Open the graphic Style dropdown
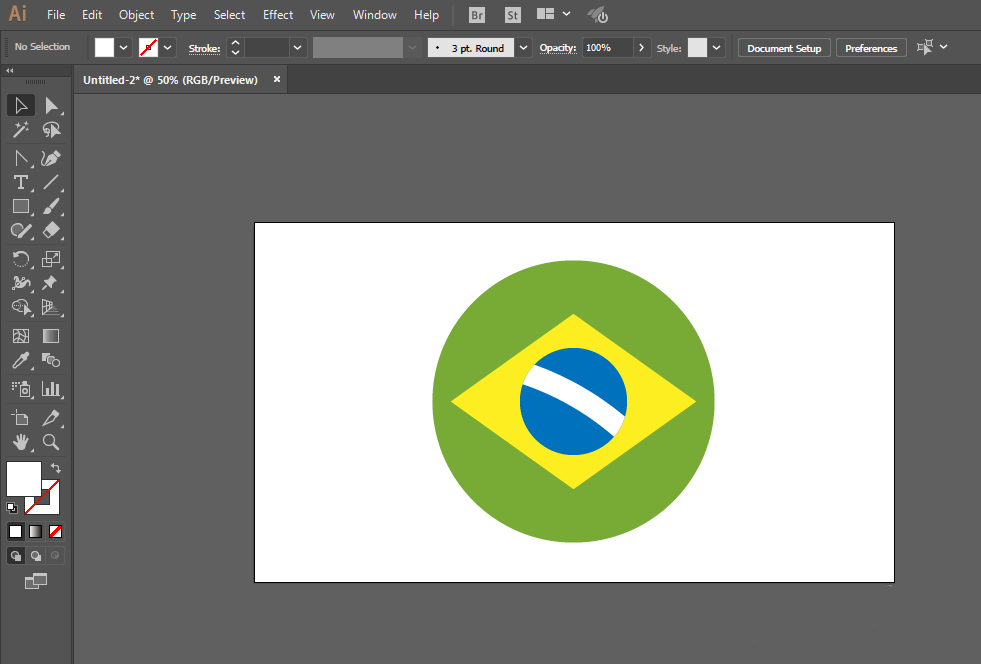Viewport: 981px width, 664px height. (x=716, y=48)
